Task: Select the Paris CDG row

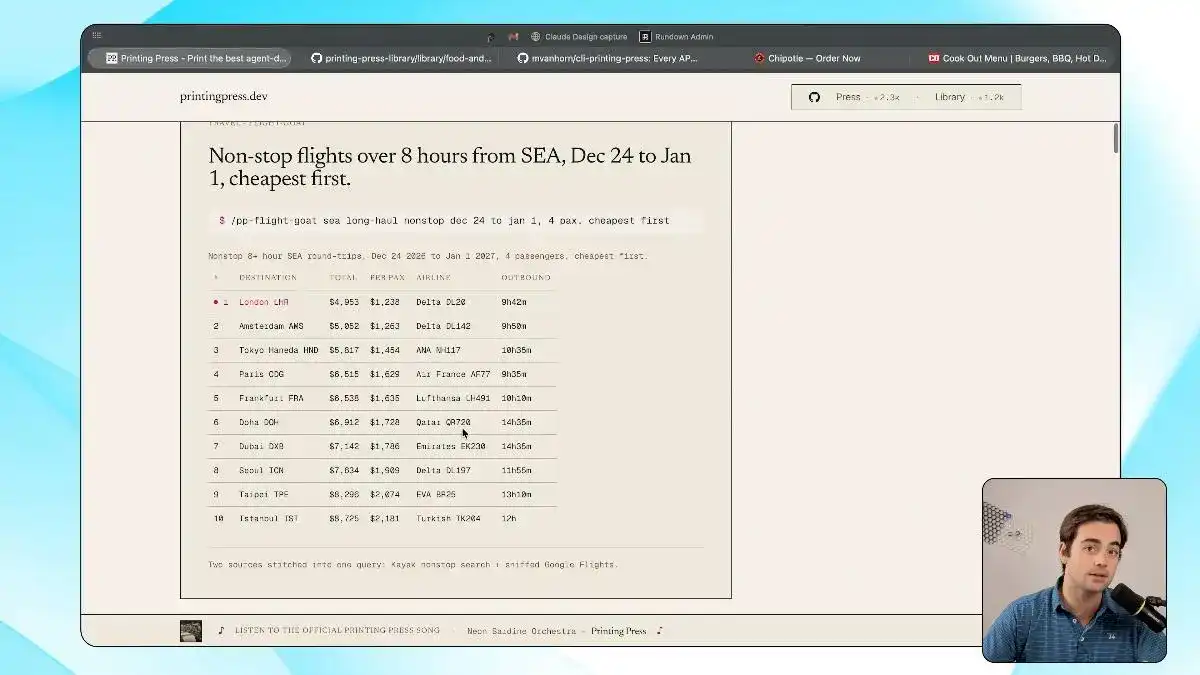Action: coord(382,374)
